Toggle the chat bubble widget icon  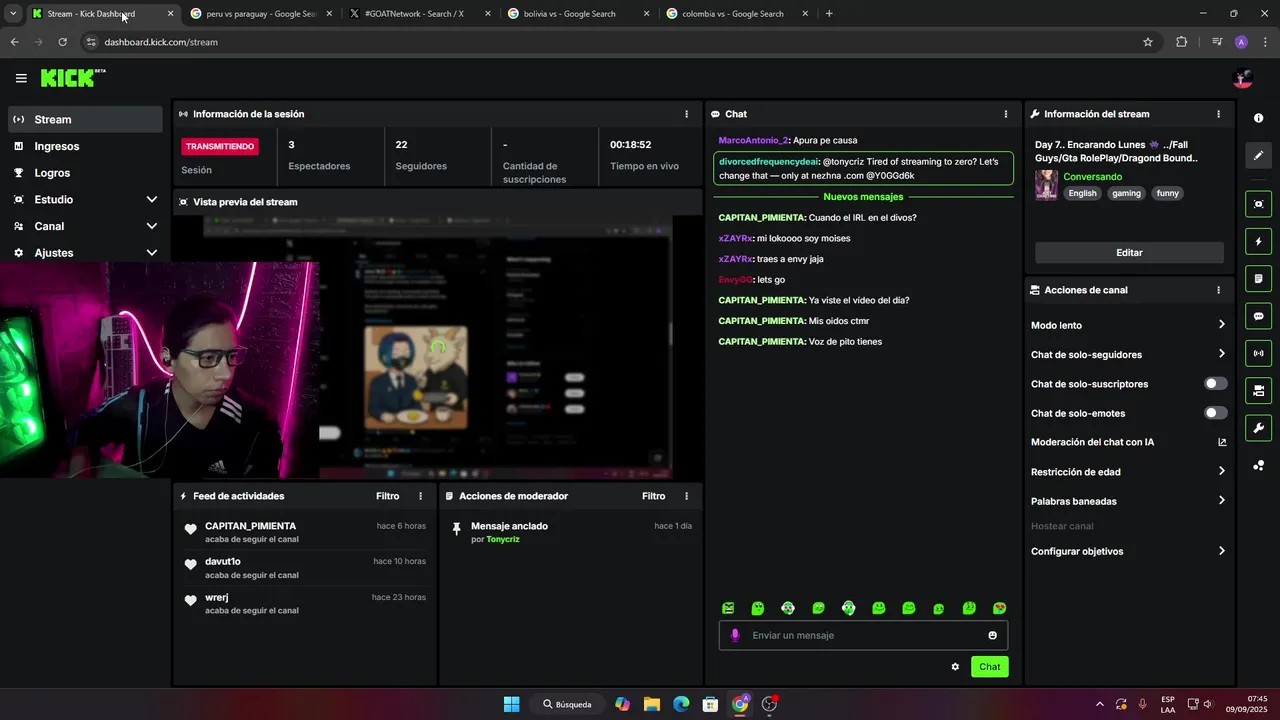pyautogui.click(x=1258, y=316)
